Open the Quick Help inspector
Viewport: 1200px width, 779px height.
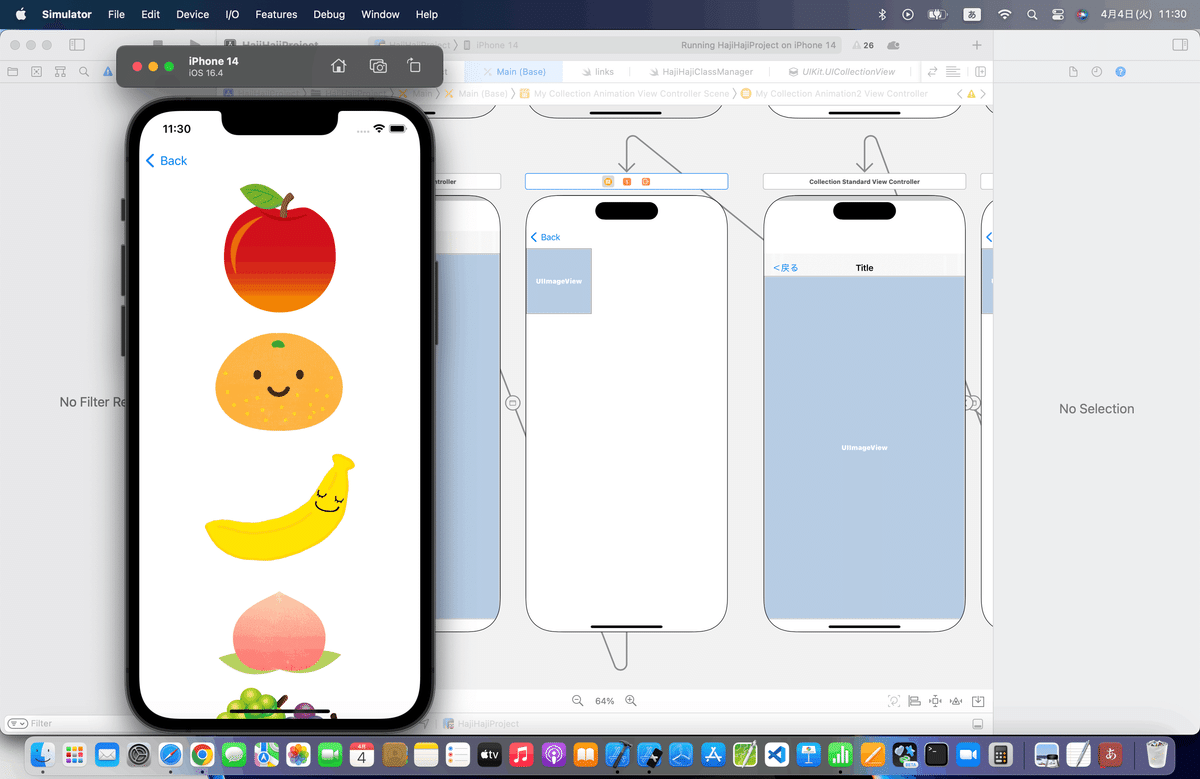coord(1120,72)
